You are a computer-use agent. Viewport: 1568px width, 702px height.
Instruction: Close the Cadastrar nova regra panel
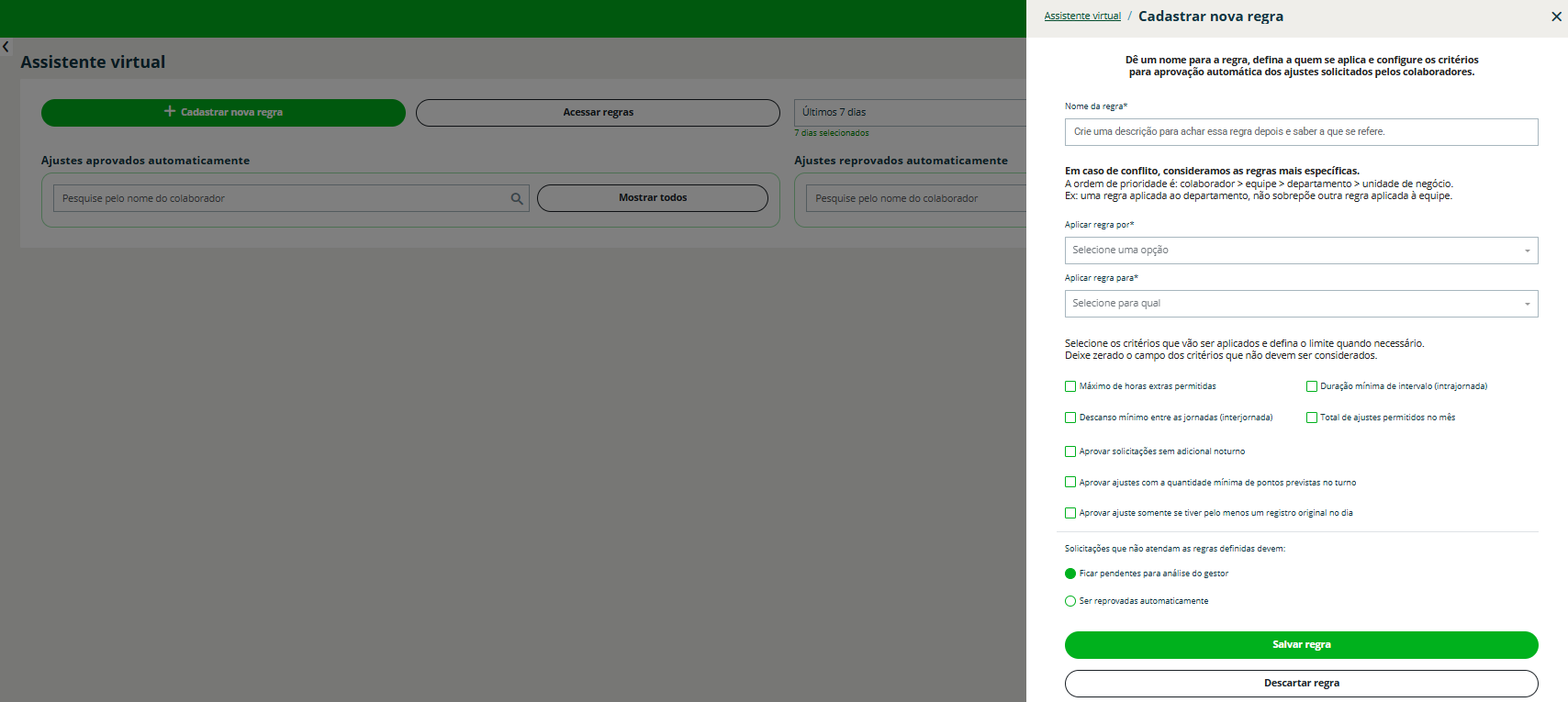(x=1556, y=17)
